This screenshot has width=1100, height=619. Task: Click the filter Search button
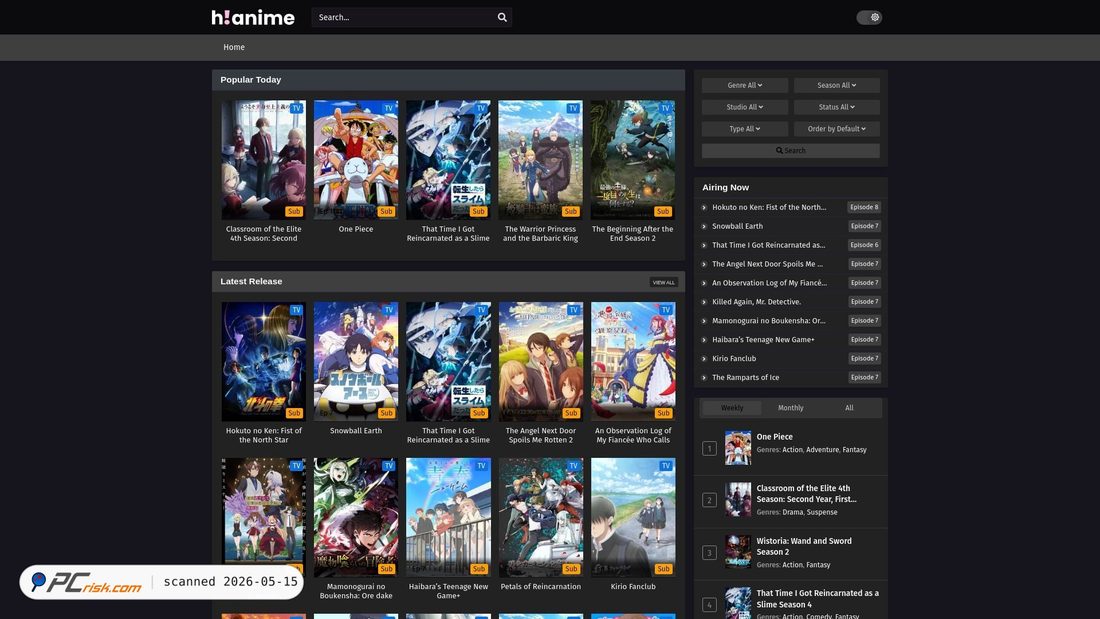791,150
